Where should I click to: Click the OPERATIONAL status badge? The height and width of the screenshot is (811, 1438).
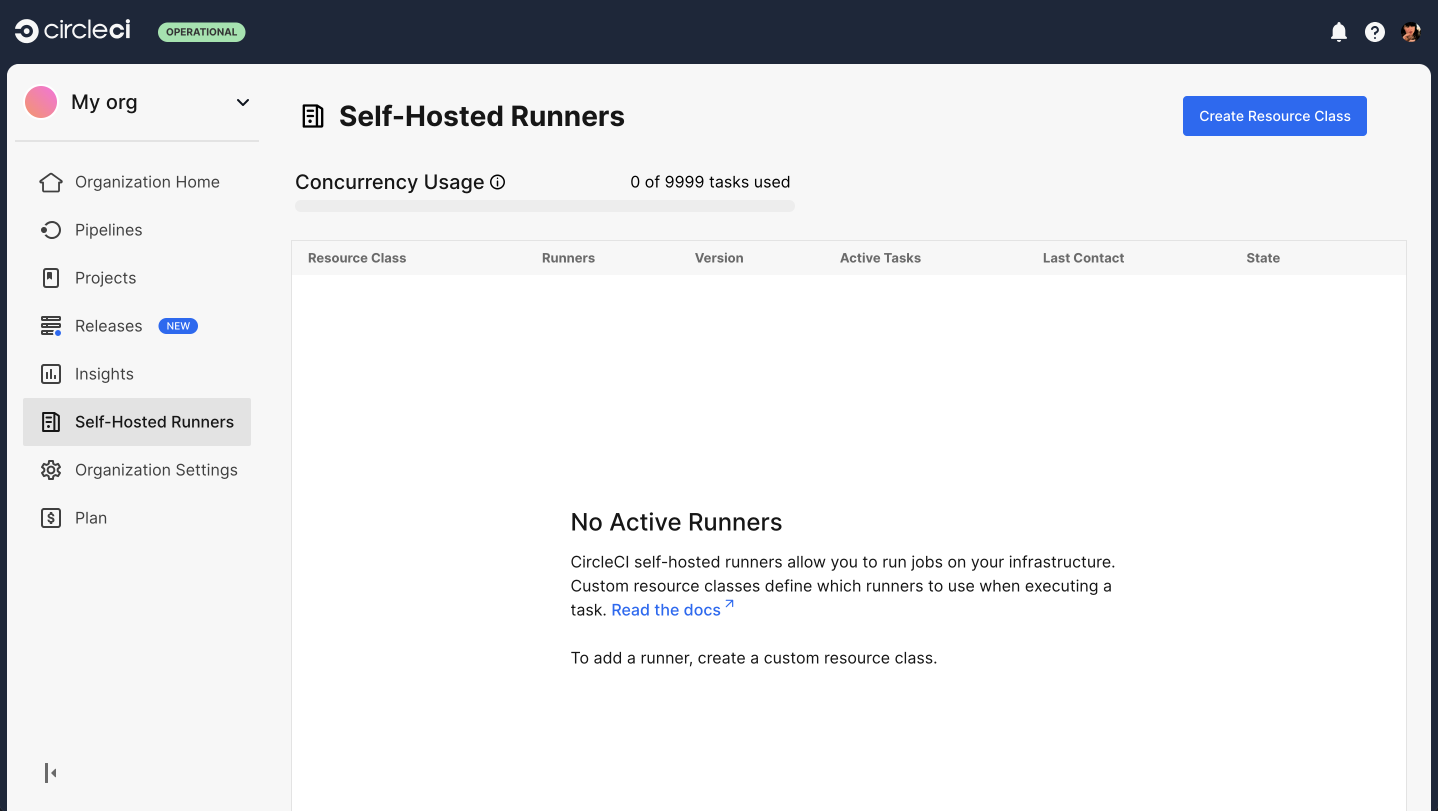pyautogui.click(x=201, y=32)
